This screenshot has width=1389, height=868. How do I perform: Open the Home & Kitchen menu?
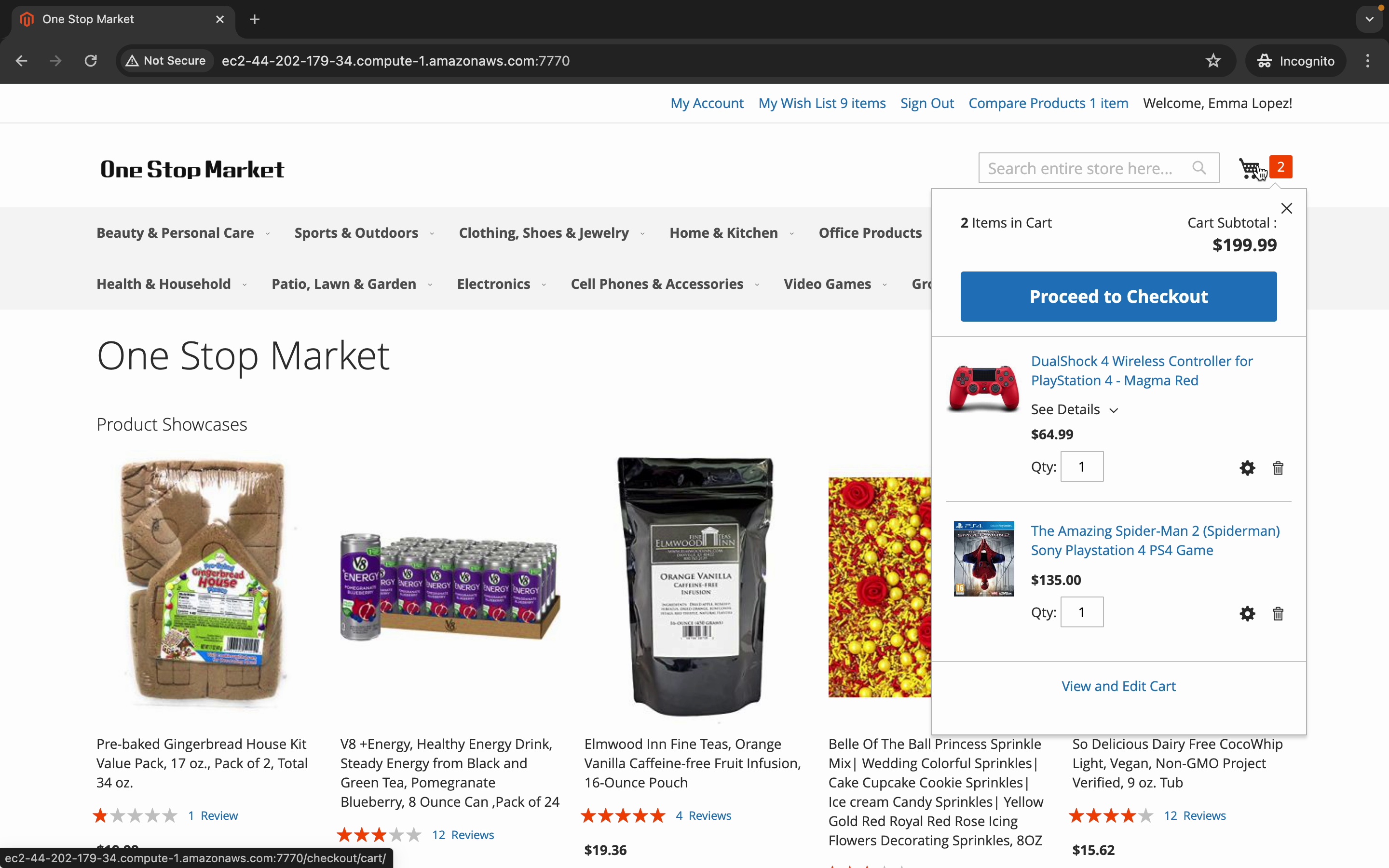(731, 233)
